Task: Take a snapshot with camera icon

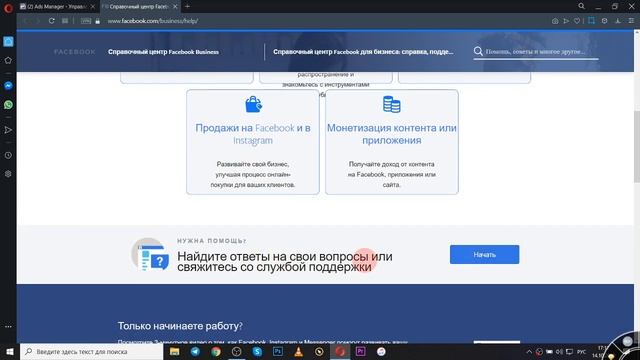Action: [x=555, y=21]
